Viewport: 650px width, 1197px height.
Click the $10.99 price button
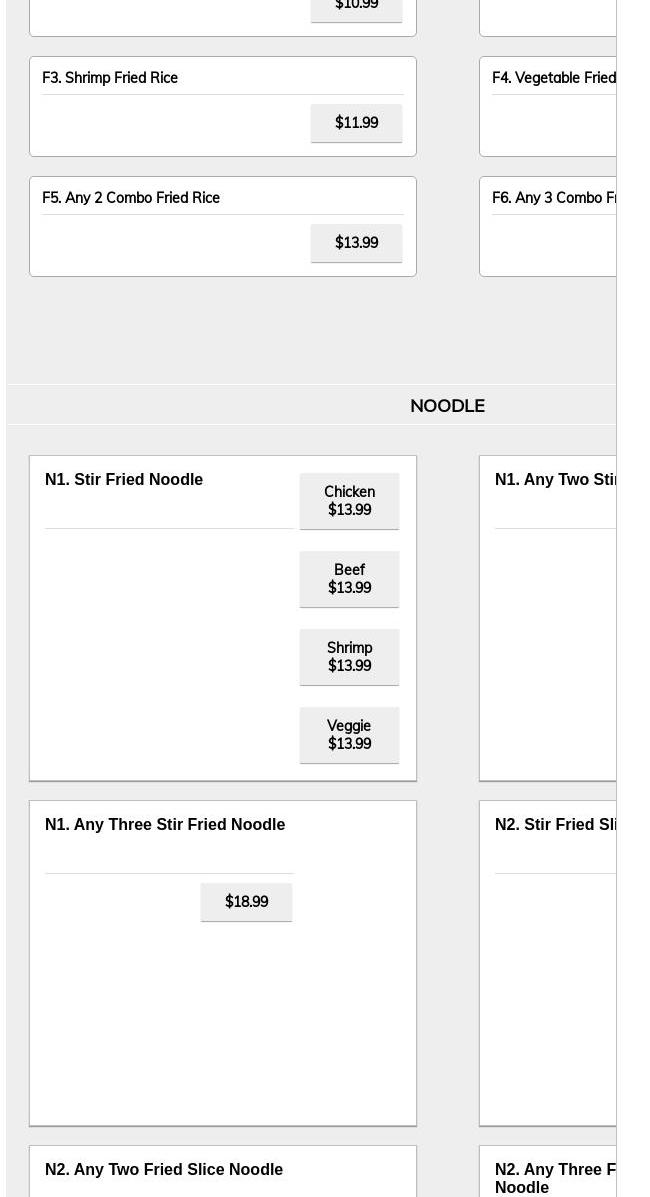356,7
